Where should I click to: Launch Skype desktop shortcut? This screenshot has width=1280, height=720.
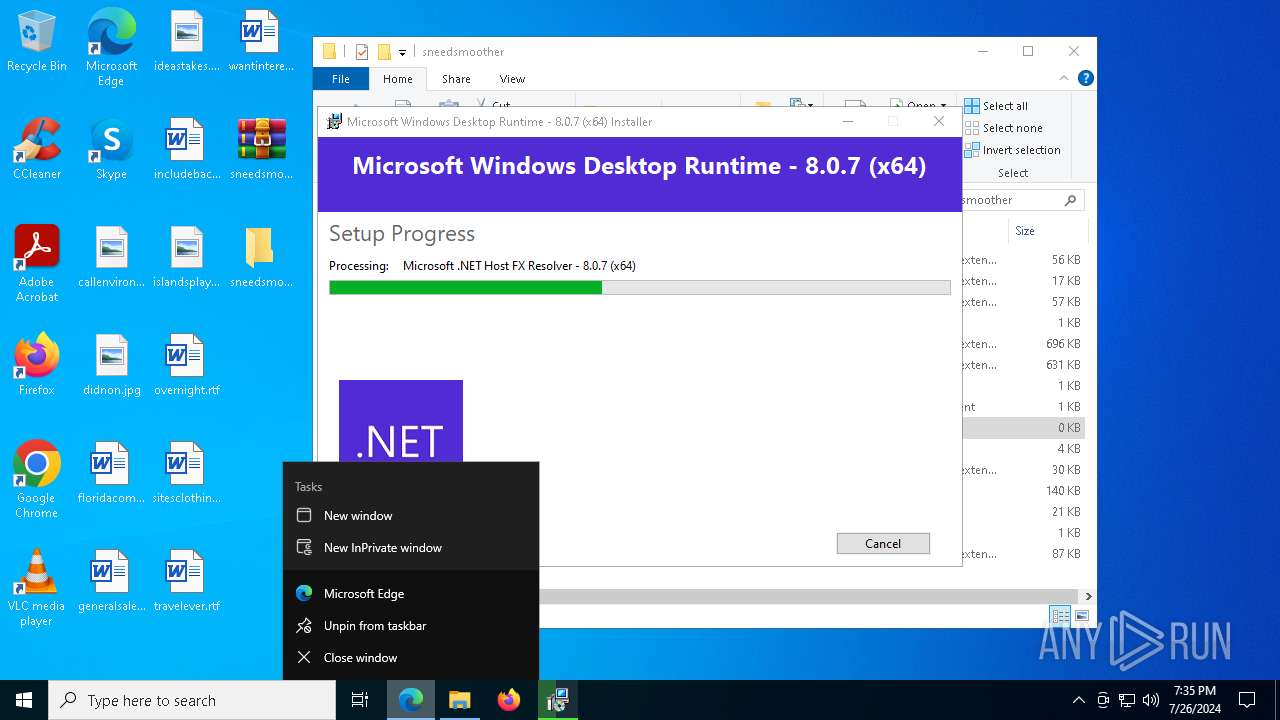pyautogui.click(x=111, y=149)
